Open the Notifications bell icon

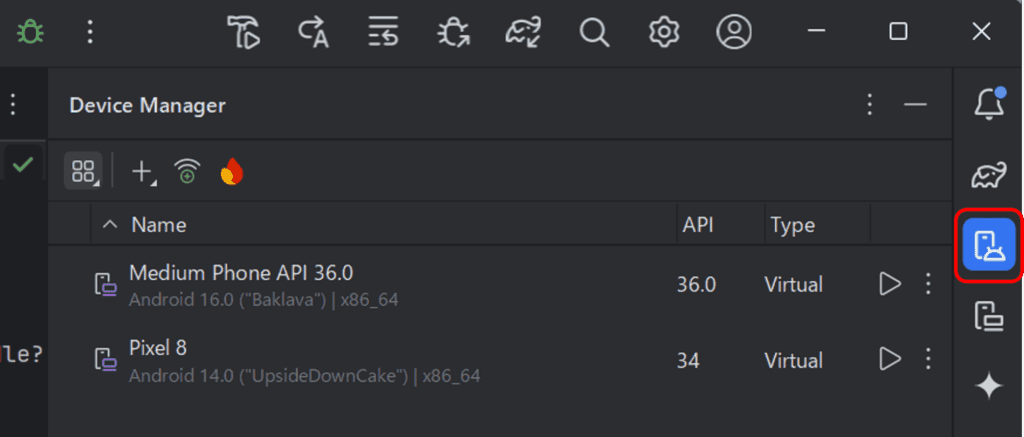(989, 104)
